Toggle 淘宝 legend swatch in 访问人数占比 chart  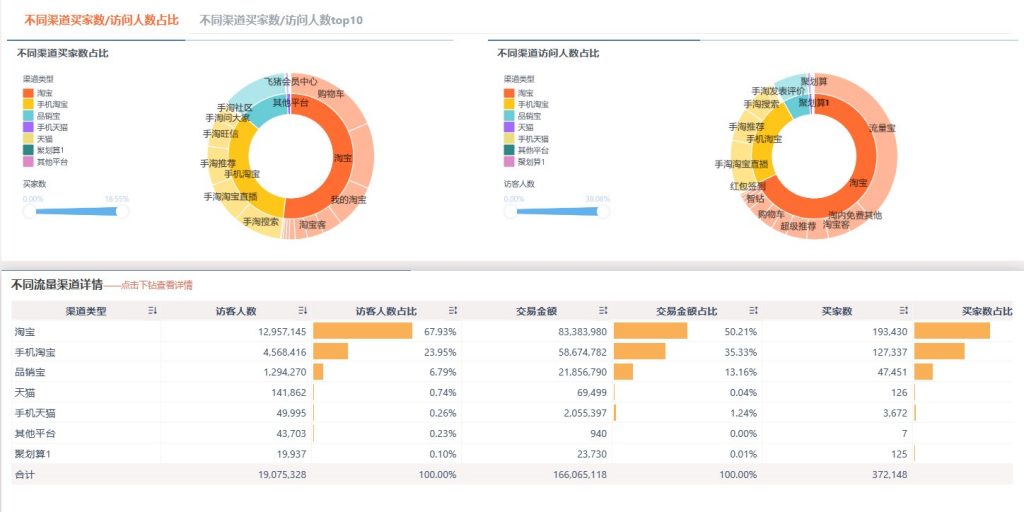(x=509, y=93)
